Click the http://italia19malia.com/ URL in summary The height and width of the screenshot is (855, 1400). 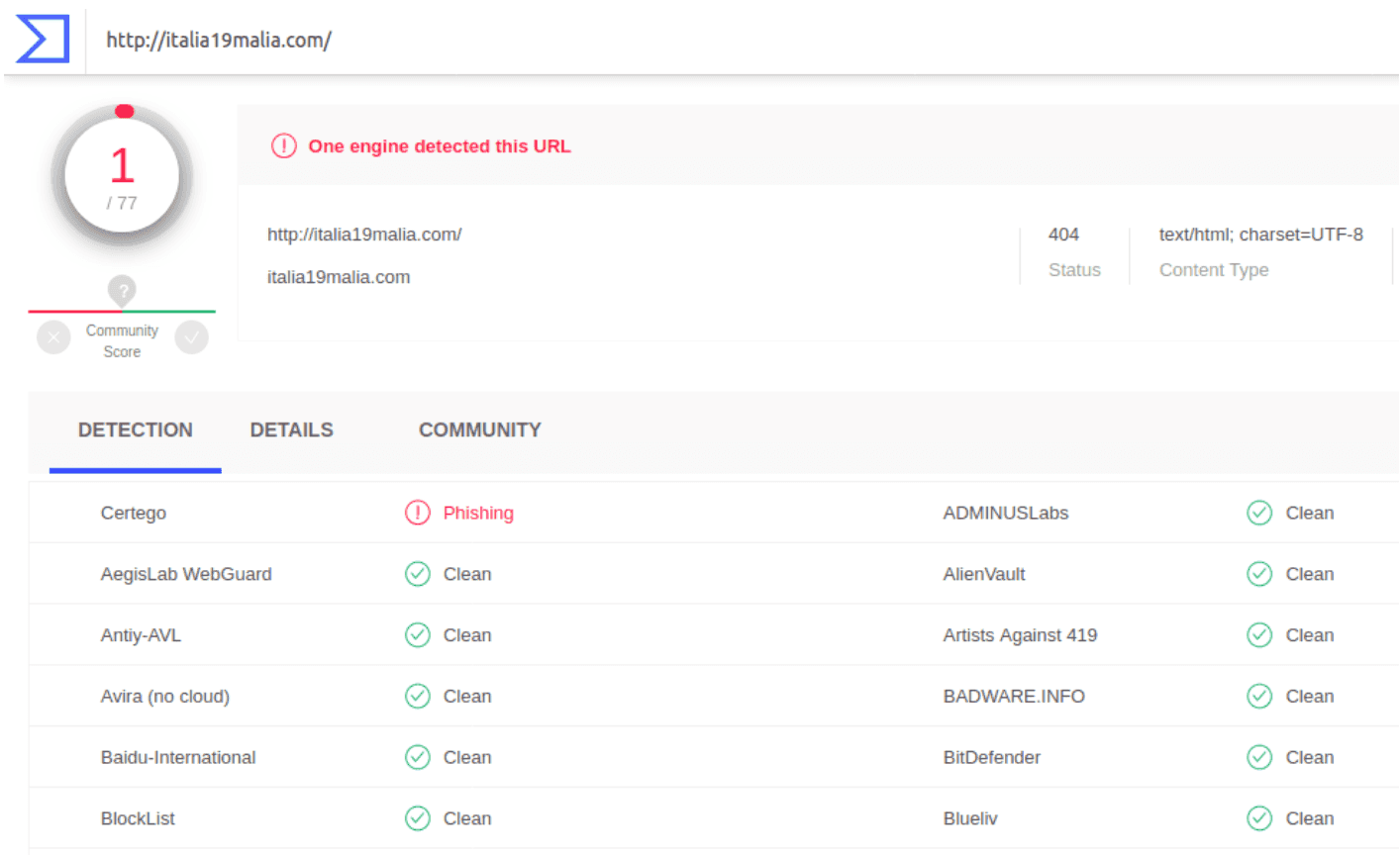364,235
